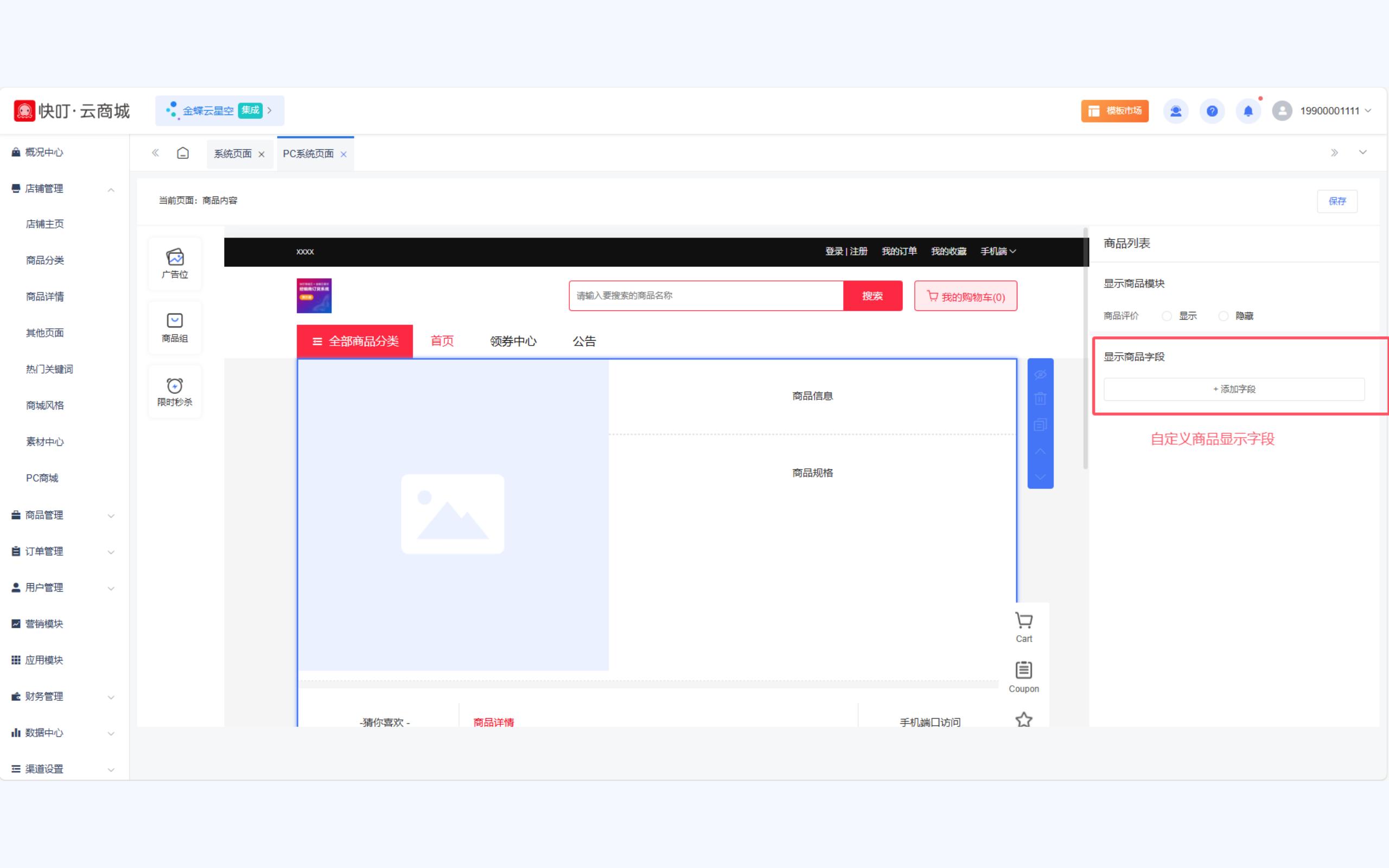Switch to the 系统页面 tab
Screen dimensions: 1389x868
coord(232,154)
